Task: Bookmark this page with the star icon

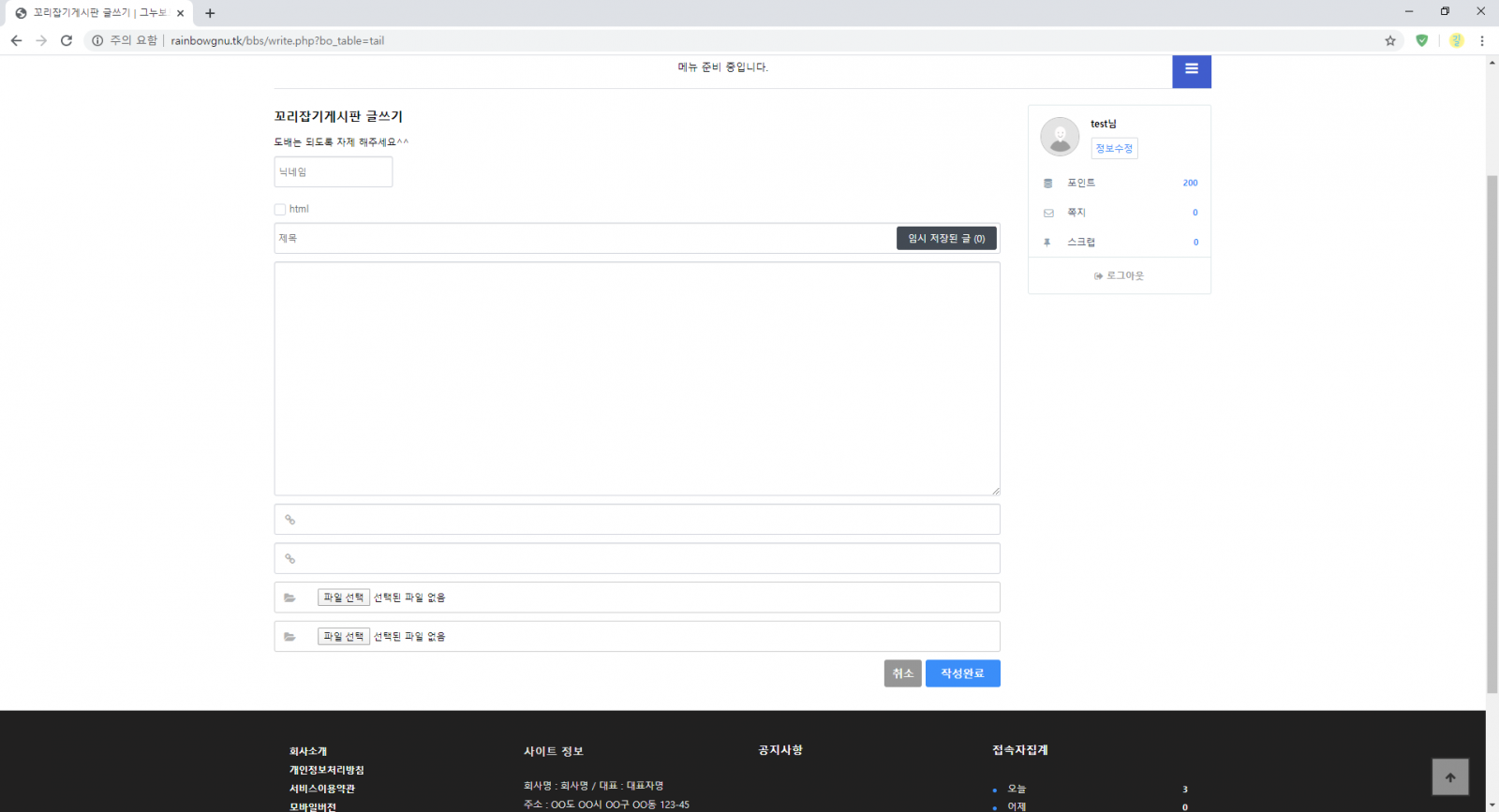Action: point(1390,40)
